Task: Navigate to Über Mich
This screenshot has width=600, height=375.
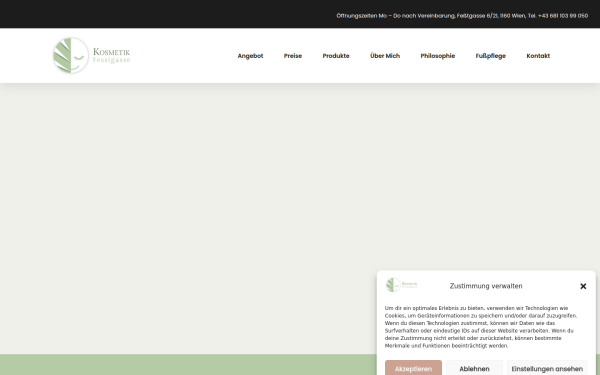Action: (385, 56)
